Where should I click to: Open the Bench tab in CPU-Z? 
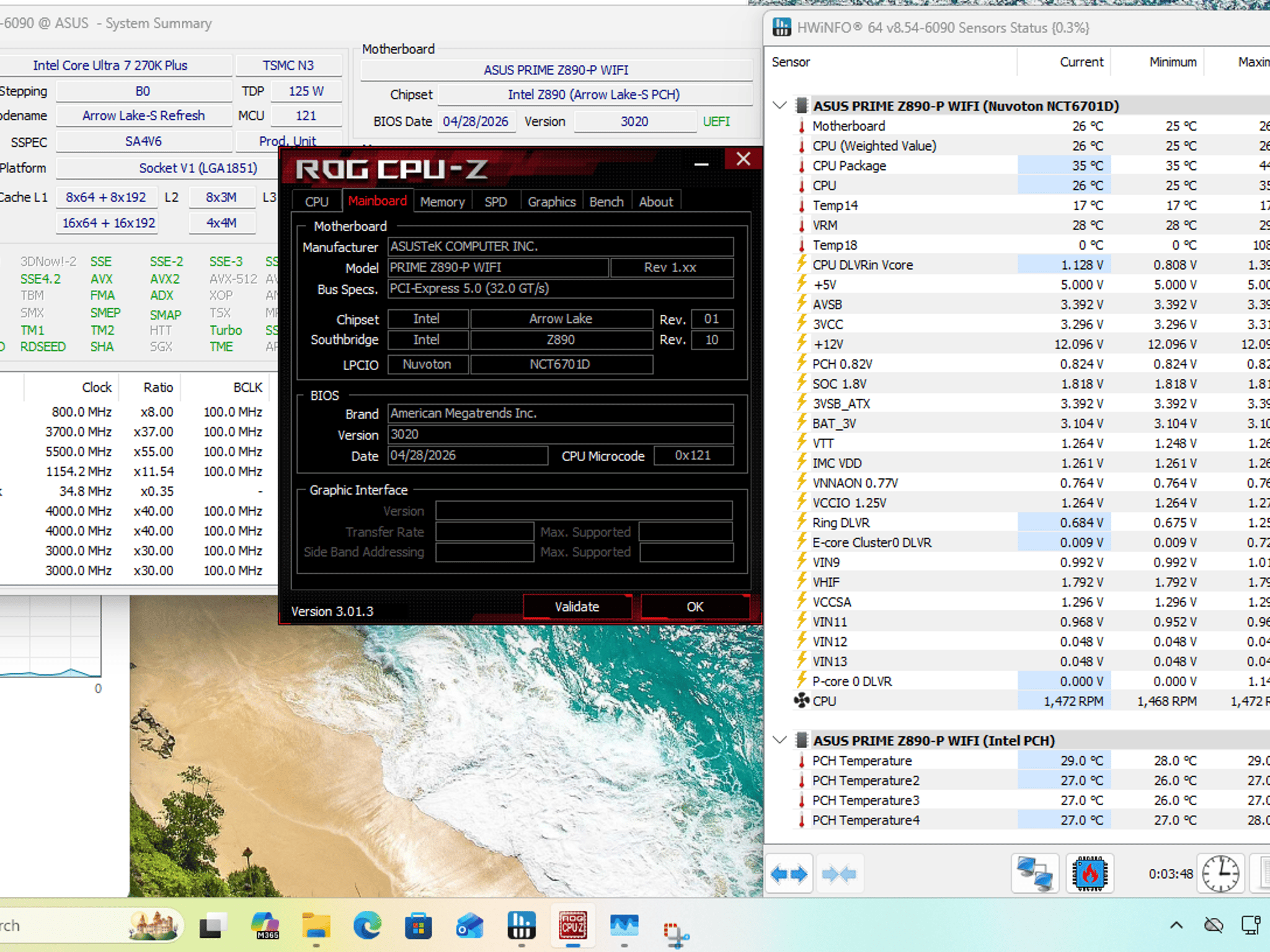[x=606, y=202]
